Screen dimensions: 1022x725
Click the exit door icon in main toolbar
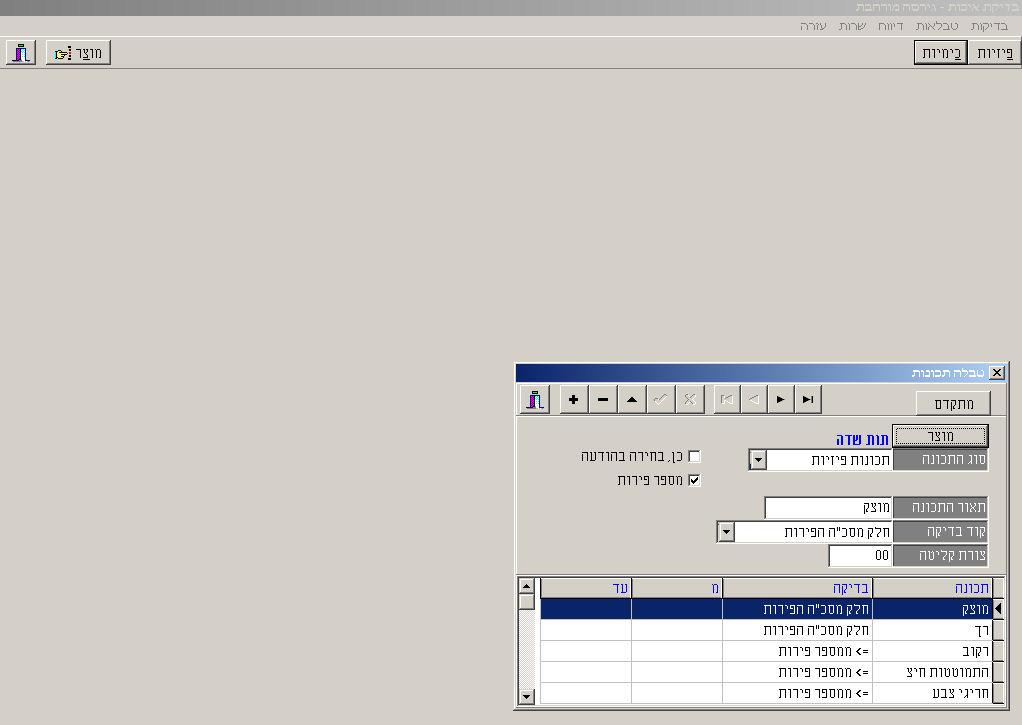point(21,53)
